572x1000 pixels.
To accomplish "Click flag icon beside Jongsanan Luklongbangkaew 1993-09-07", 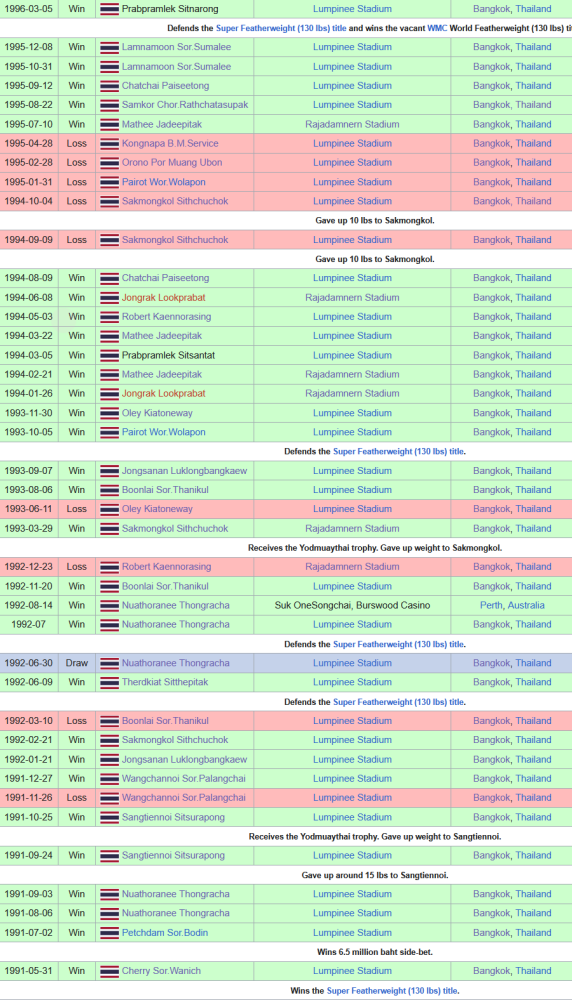I will coord(110,471).
